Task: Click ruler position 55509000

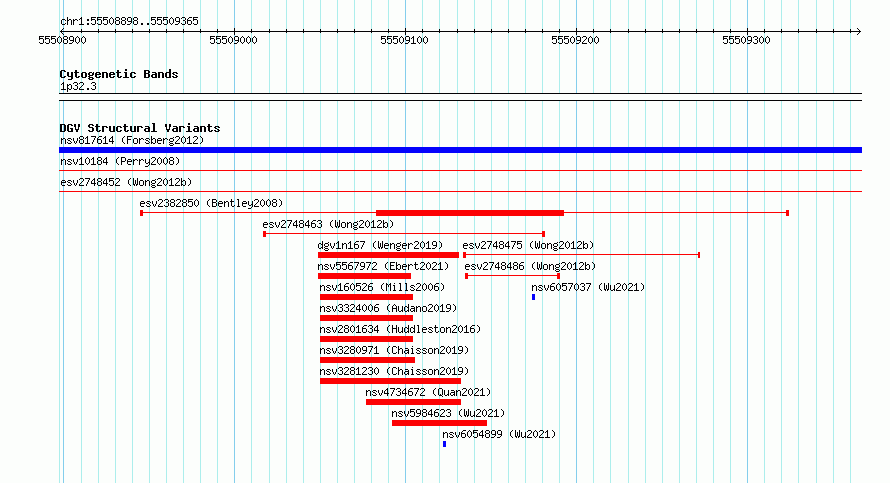Action: coord(233,40)
